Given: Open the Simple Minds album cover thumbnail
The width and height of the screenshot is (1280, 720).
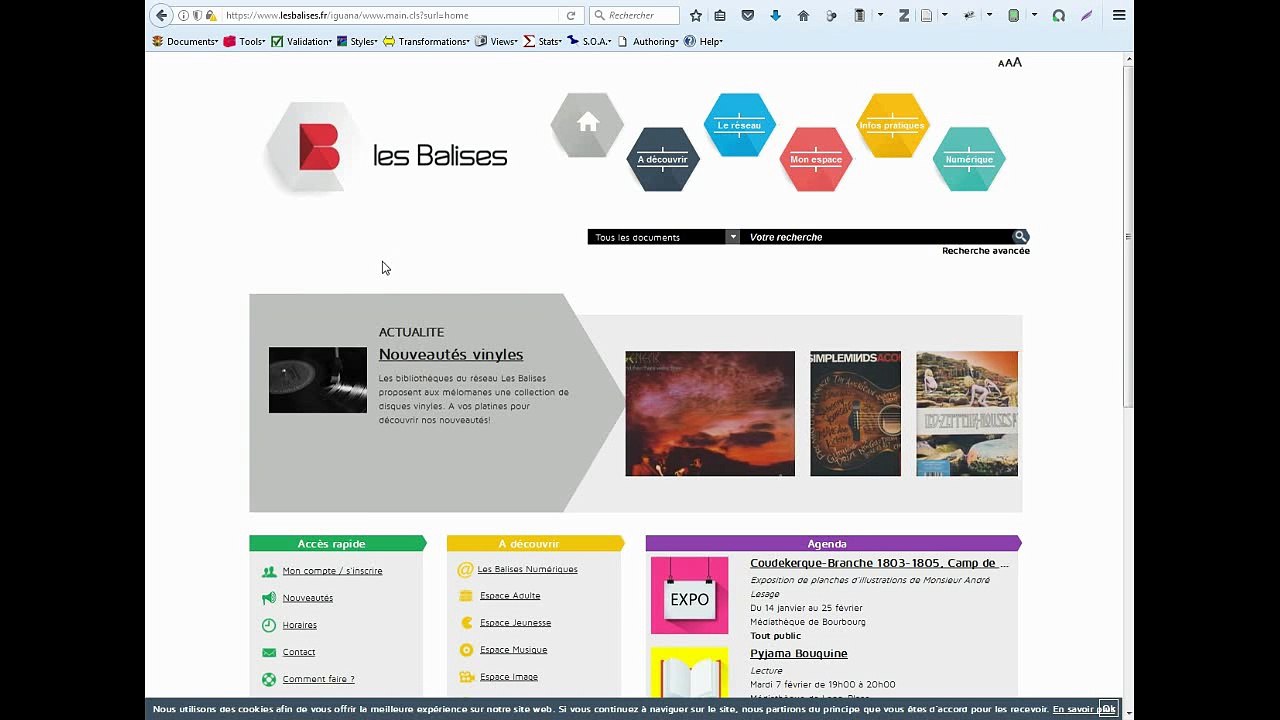Looking at the screenshot, I should [855, 413].
